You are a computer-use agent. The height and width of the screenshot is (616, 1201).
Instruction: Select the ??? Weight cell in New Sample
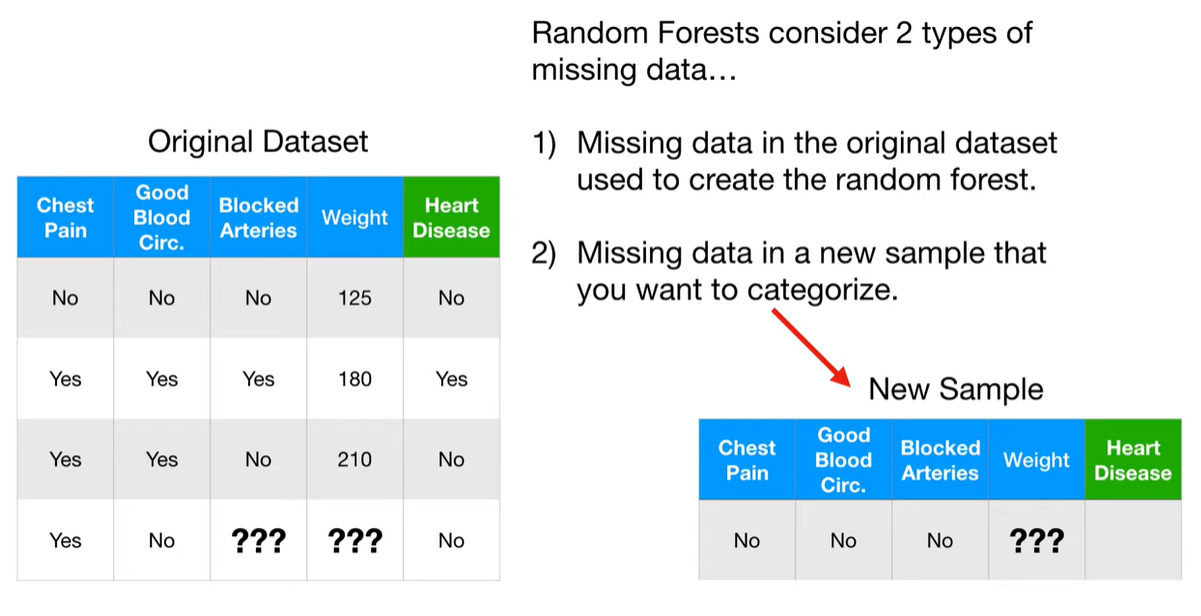(1037, 541)
